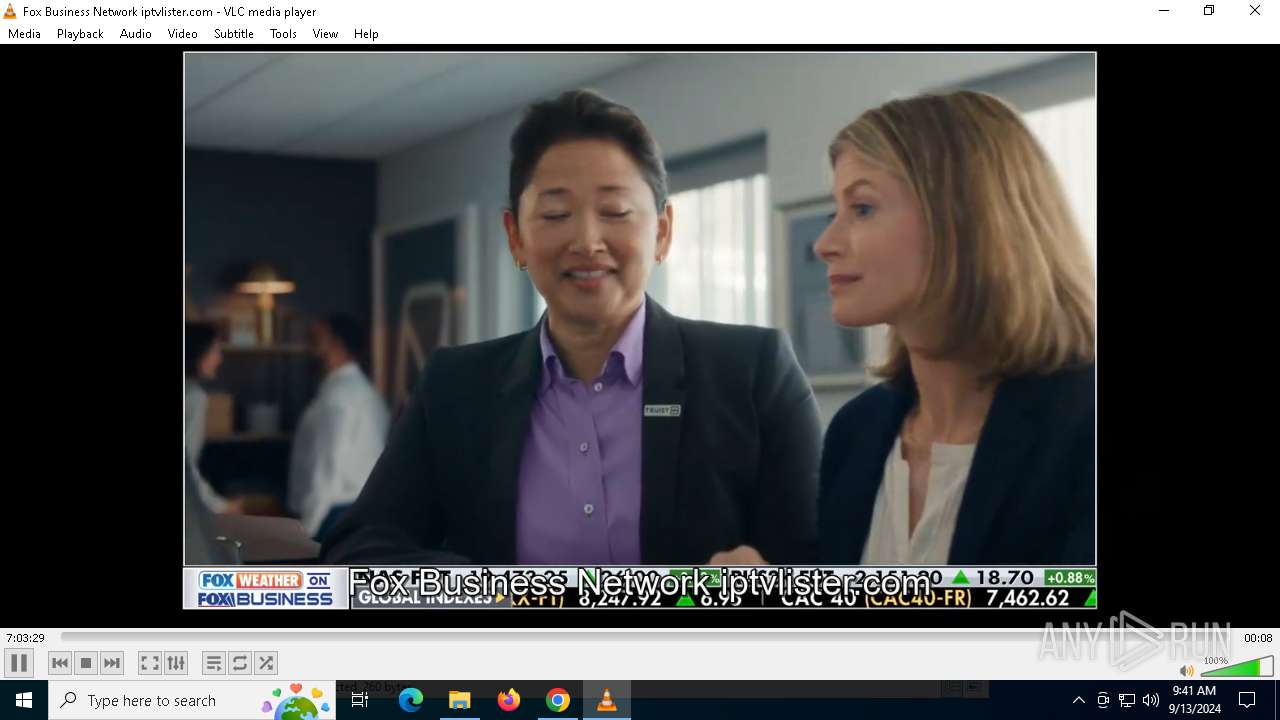Select VLC media player taskbar icon
Viewport: 1280px width, 720px height.
pyautogui.click(x=606, y=700)
